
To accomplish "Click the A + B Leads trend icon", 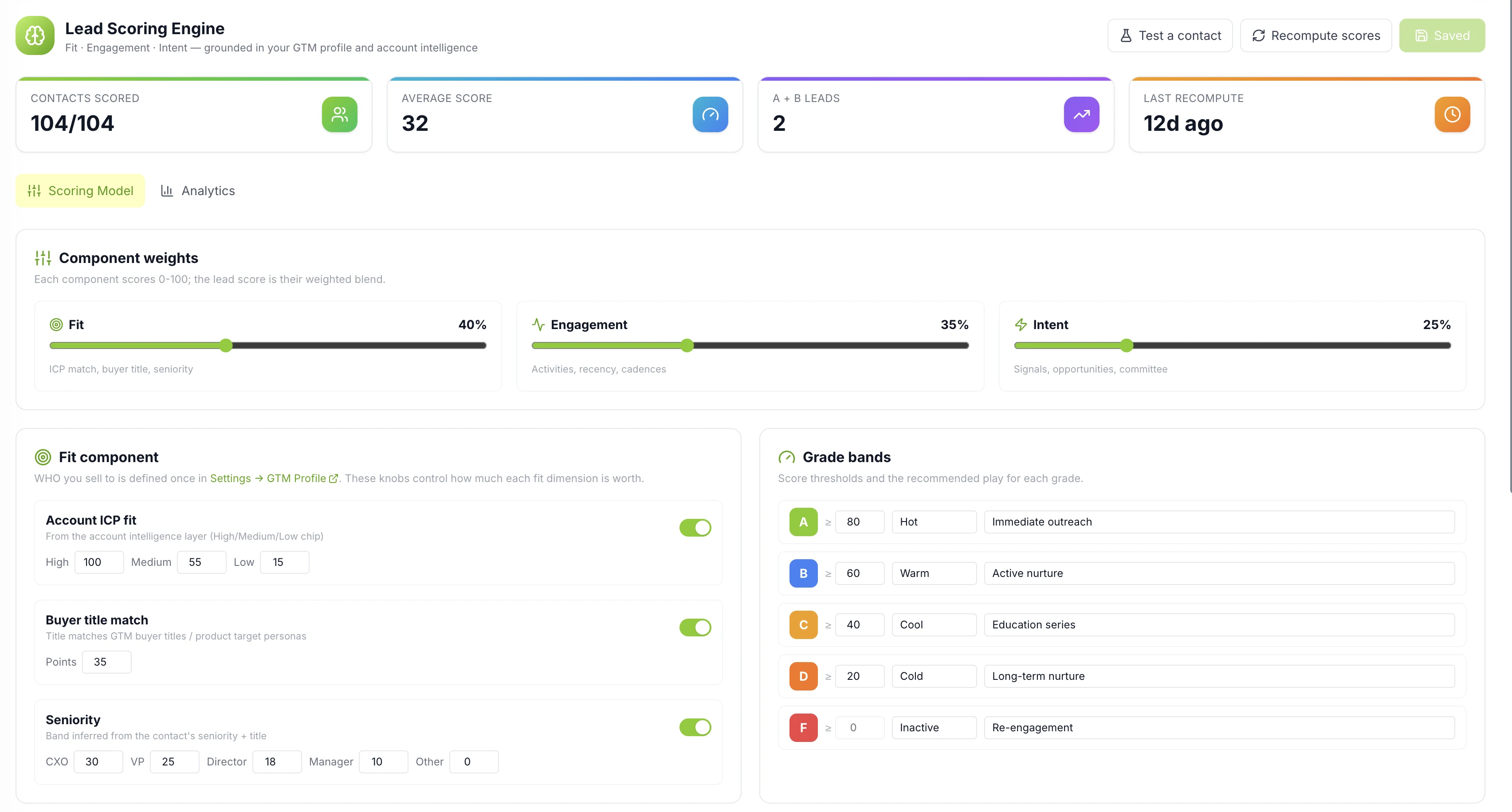I will pos(1081,114).
